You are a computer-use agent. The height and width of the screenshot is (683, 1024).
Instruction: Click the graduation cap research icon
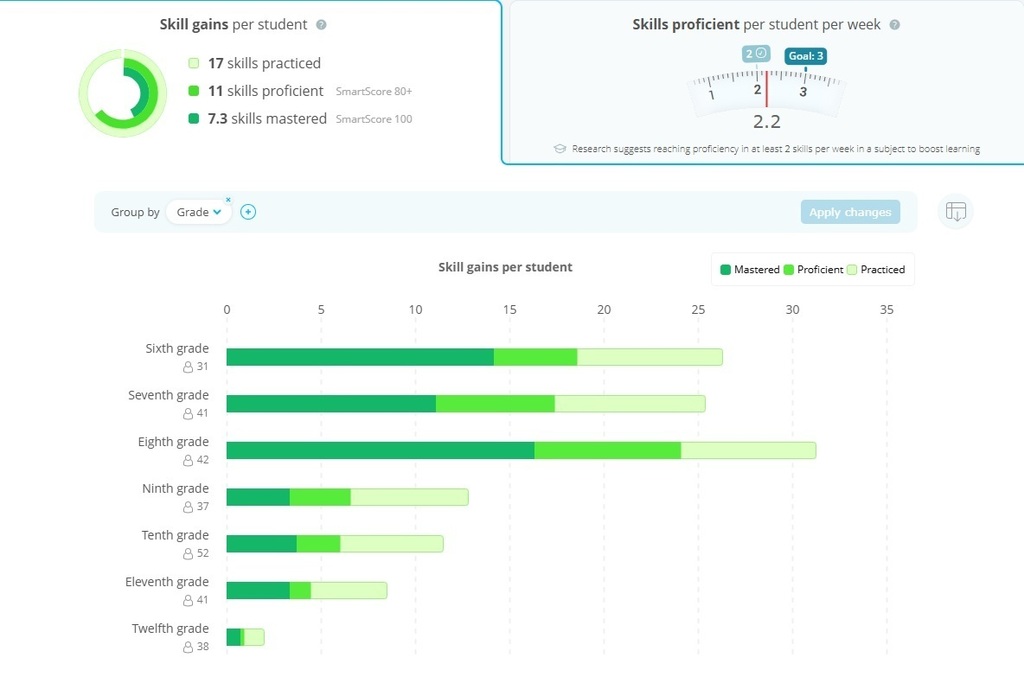(x=560, y=149)
